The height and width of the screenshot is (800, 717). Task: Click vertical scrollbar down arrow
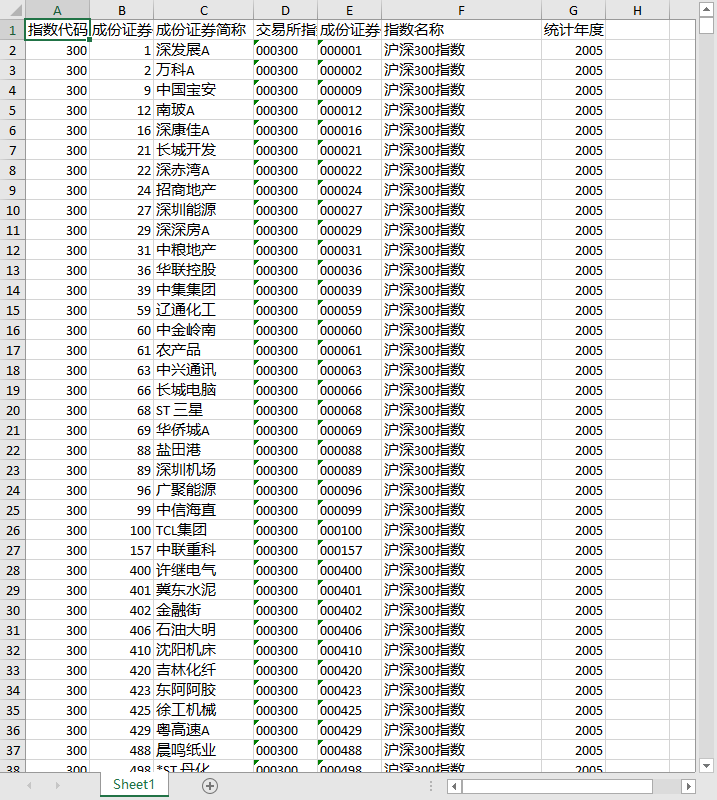coord(707,765)
